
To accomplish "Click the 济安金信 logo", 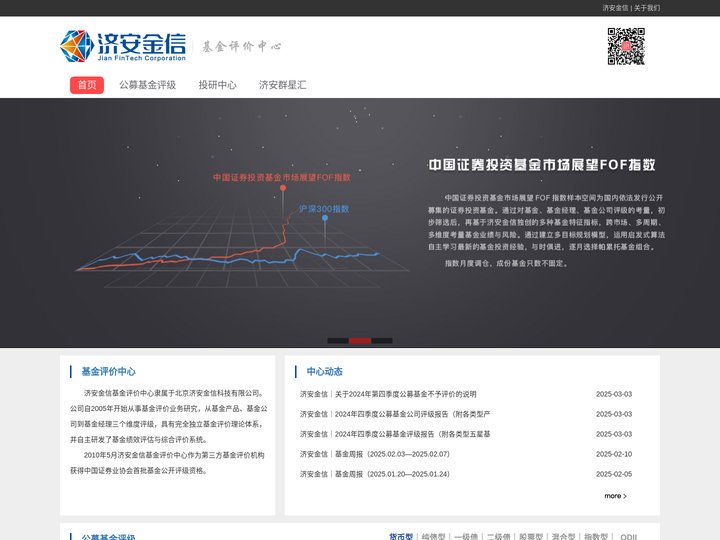I will (123, 46).
